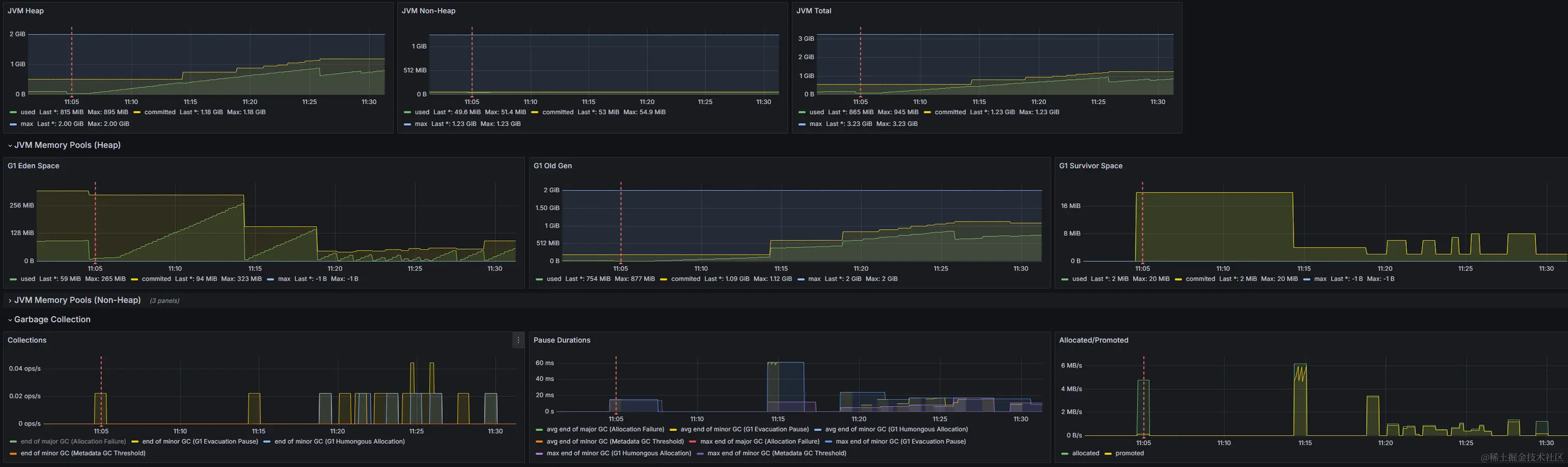Click the '(3 panels)' label beside Non-Heap row
The width and height of the screenshot is (1568, 467).
pos(164,301)
